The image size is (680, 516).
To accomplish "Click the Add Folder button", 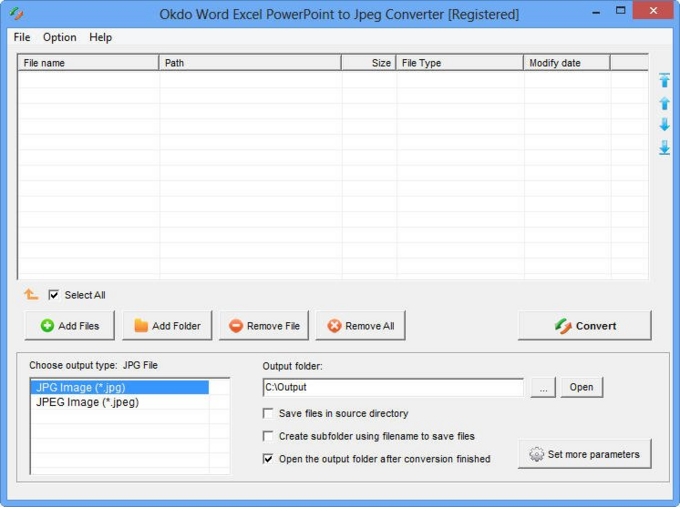I will [x=167, y=325].
